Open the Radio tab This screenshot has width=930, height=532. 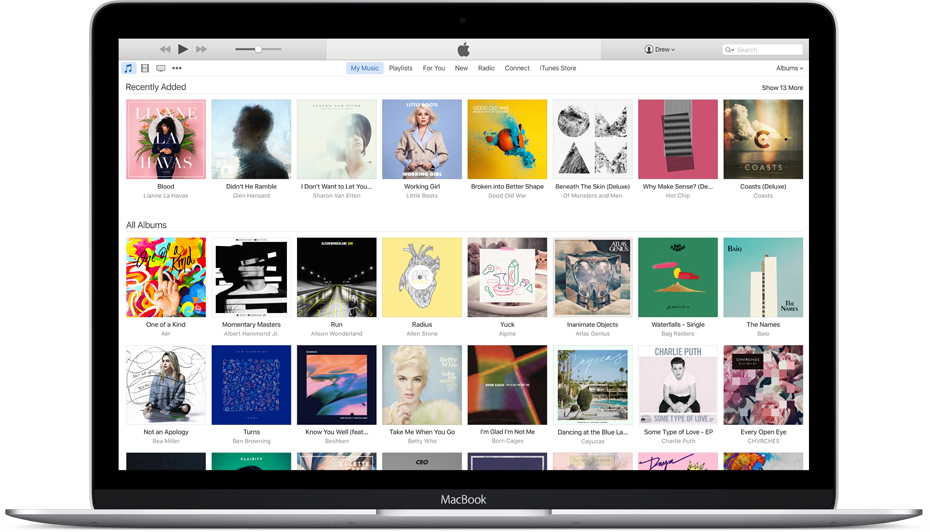(486, 68)
